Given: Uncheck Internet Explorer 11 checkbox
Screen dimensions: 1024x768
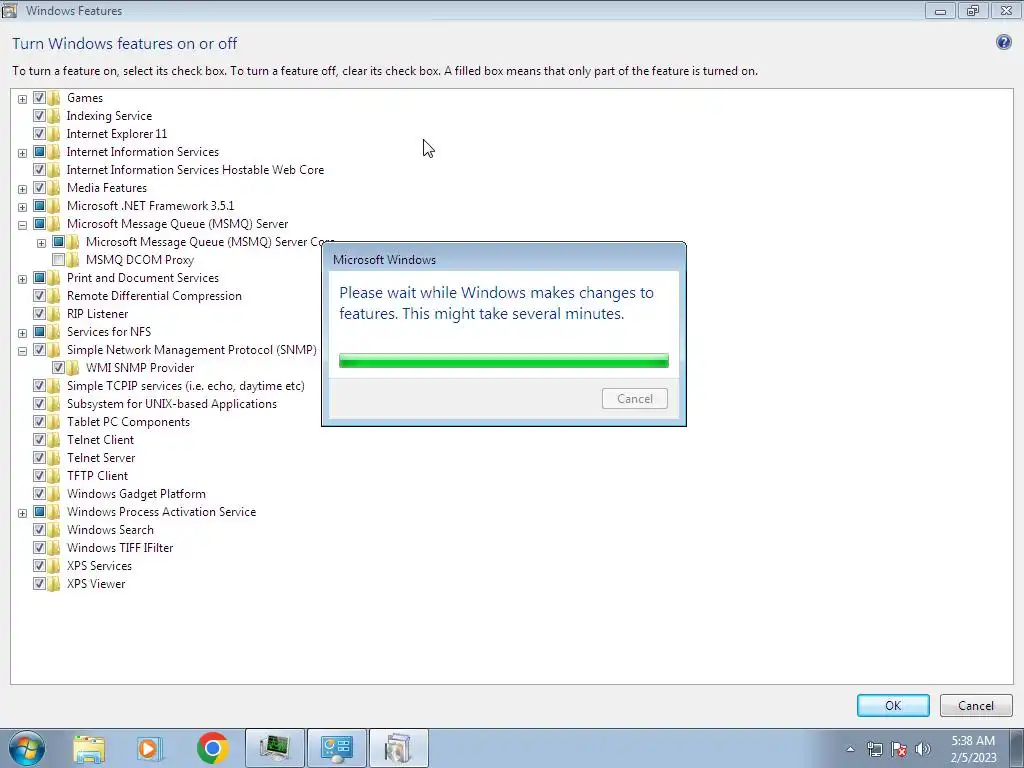Looking at the screenshot, I should (39, 134).
